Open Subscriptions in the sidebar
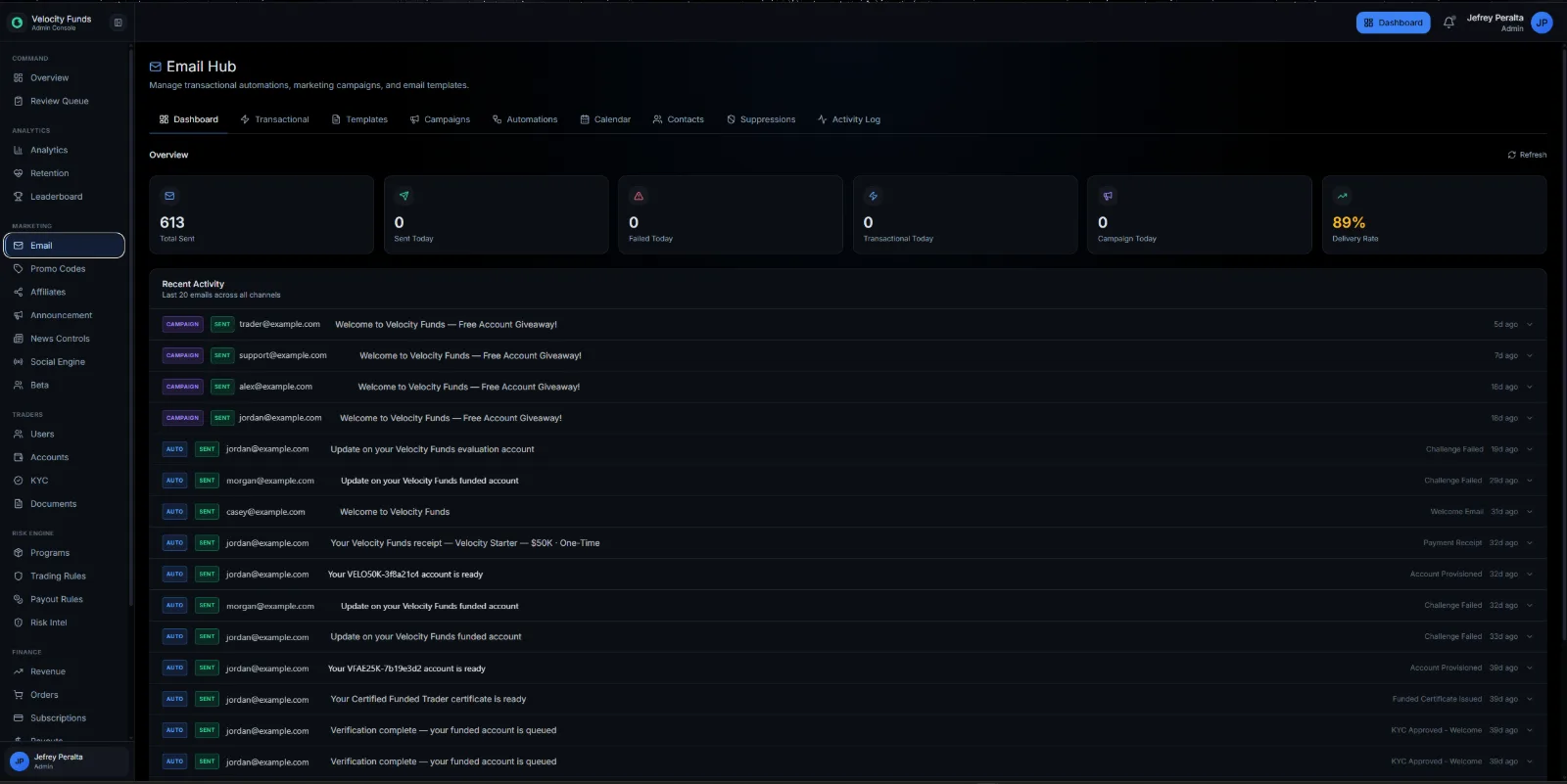This screenshot has width=1567, height=784. [65, 718]
